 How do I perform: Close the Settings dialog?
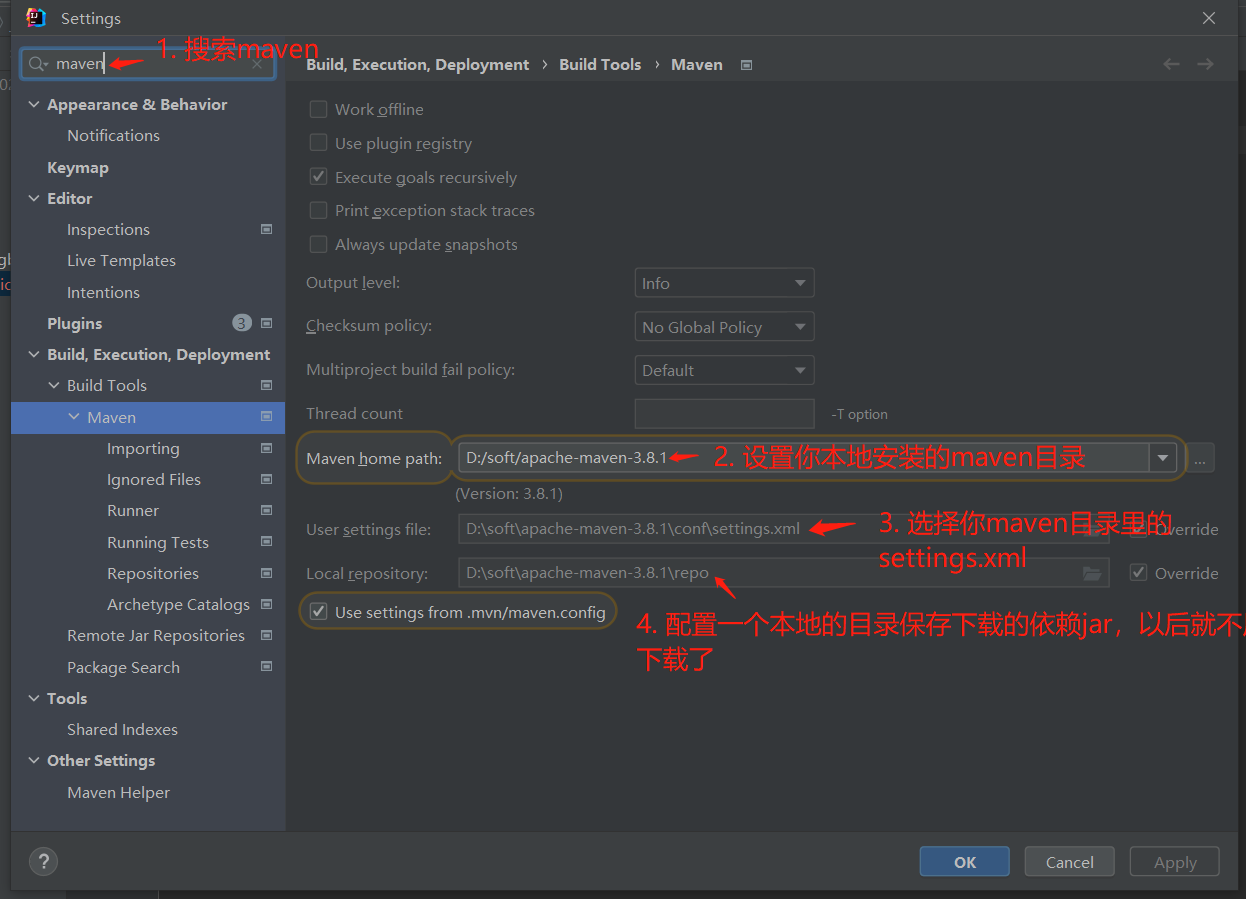coord(1209,18)
